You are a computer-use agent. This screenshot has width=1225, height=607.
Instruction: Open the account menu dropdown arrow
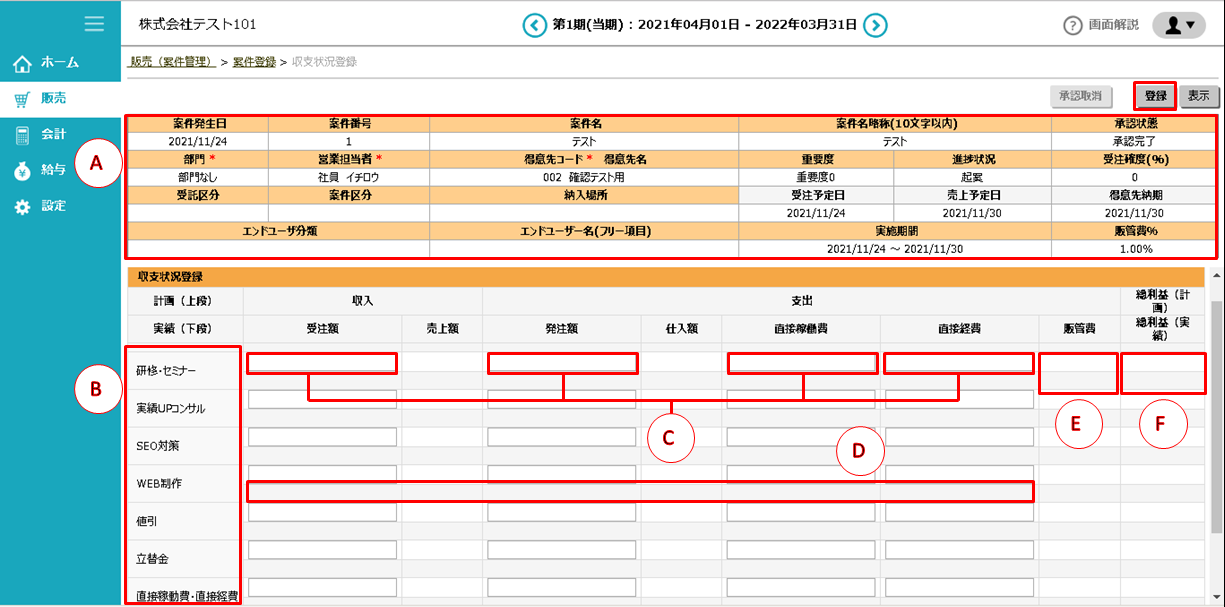(1192, 26)
